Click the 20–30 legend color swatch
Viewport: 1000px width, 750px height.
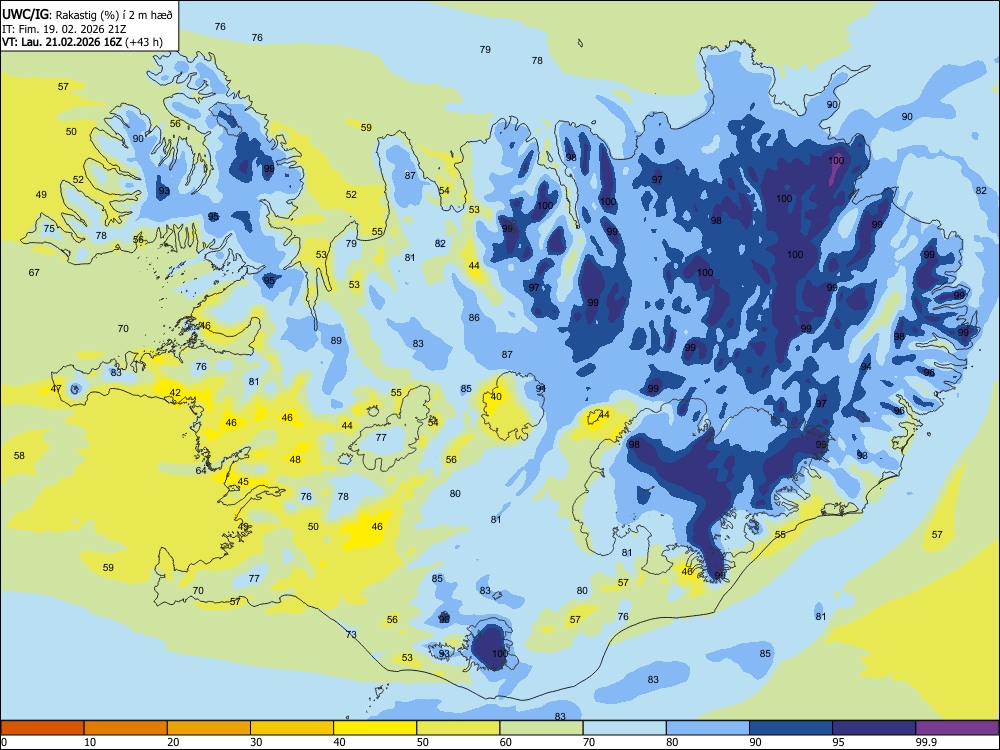click(x=209, y=728)
